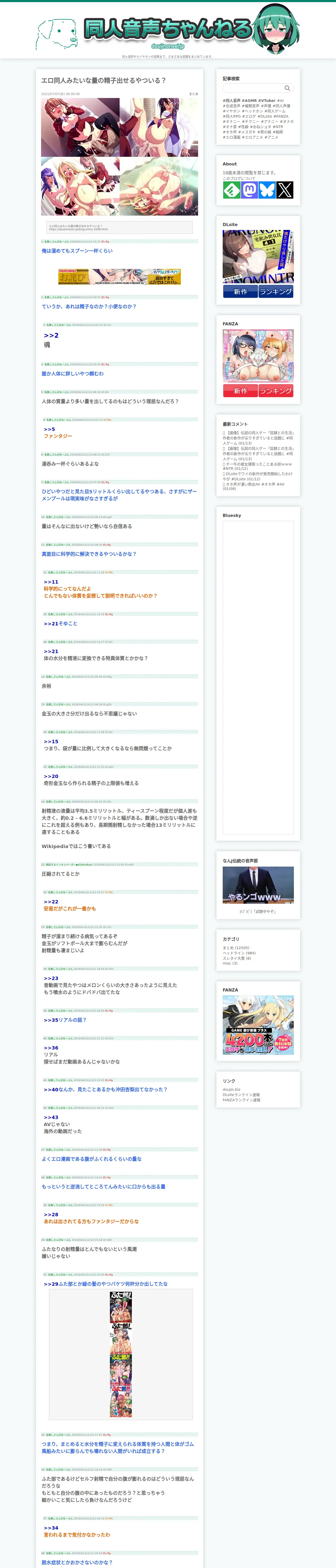Click the >>15 reply anchor
The height and width of the screenshot is (1568, 336).
tap(51, 741)
